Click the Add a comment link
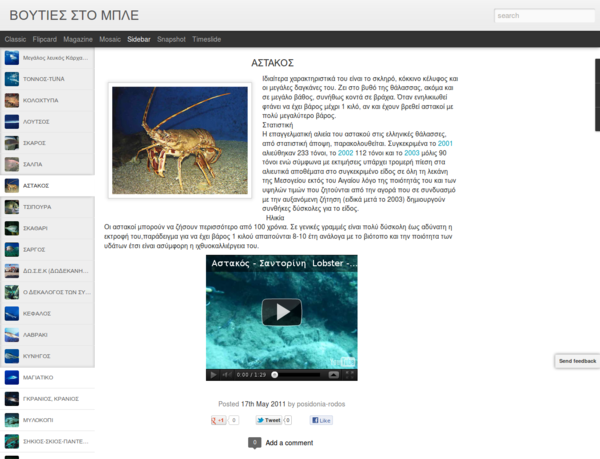600x459 pixels. pos(289,442)
